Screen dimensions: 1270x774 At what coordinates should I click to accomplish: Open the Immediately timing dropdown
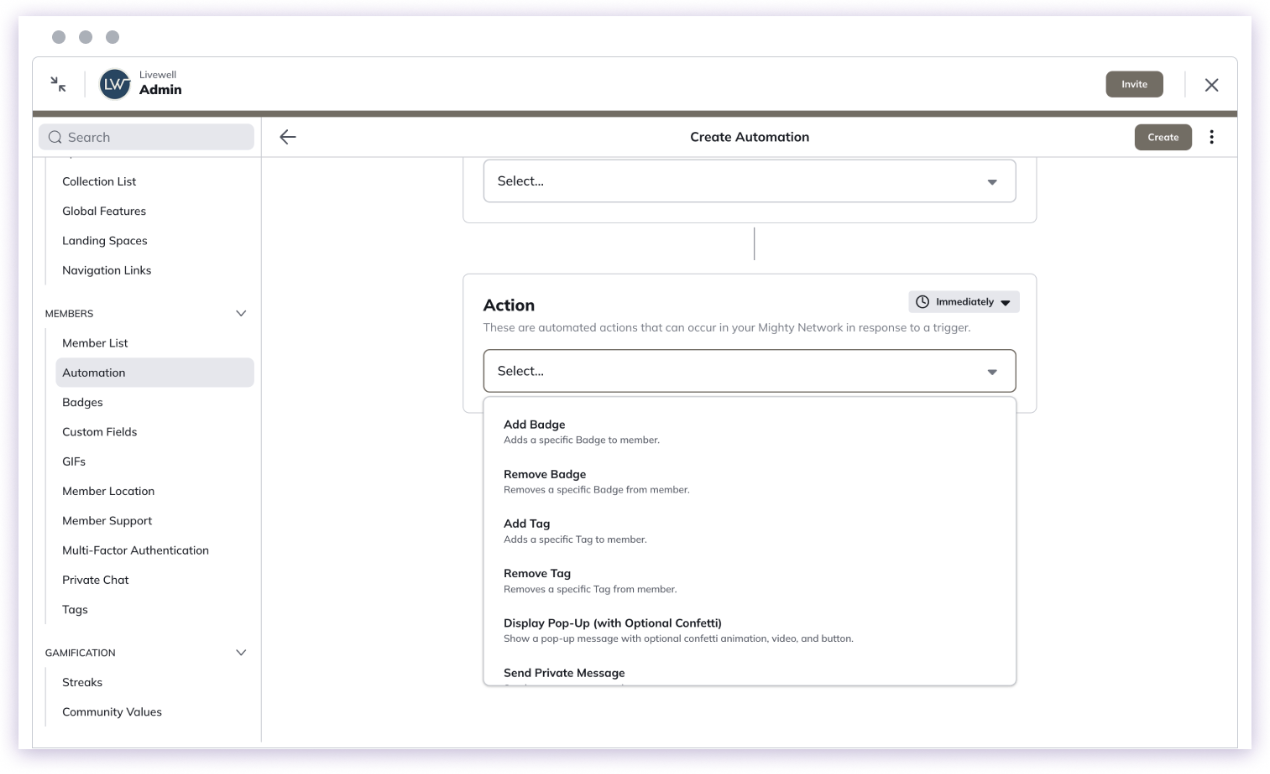(964, 302)
